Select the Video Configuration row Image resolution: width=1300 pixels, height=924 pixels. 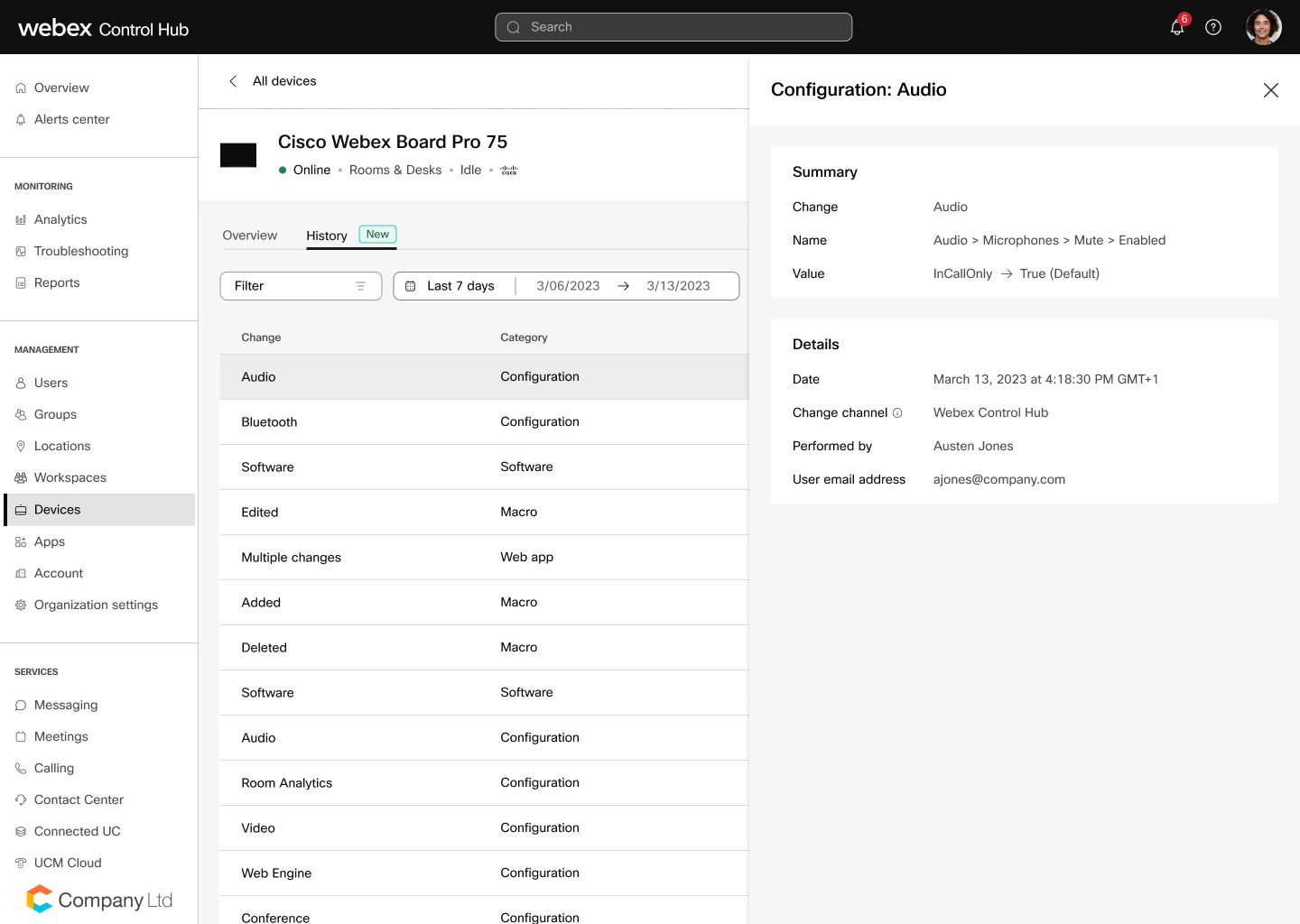point(484,828)
